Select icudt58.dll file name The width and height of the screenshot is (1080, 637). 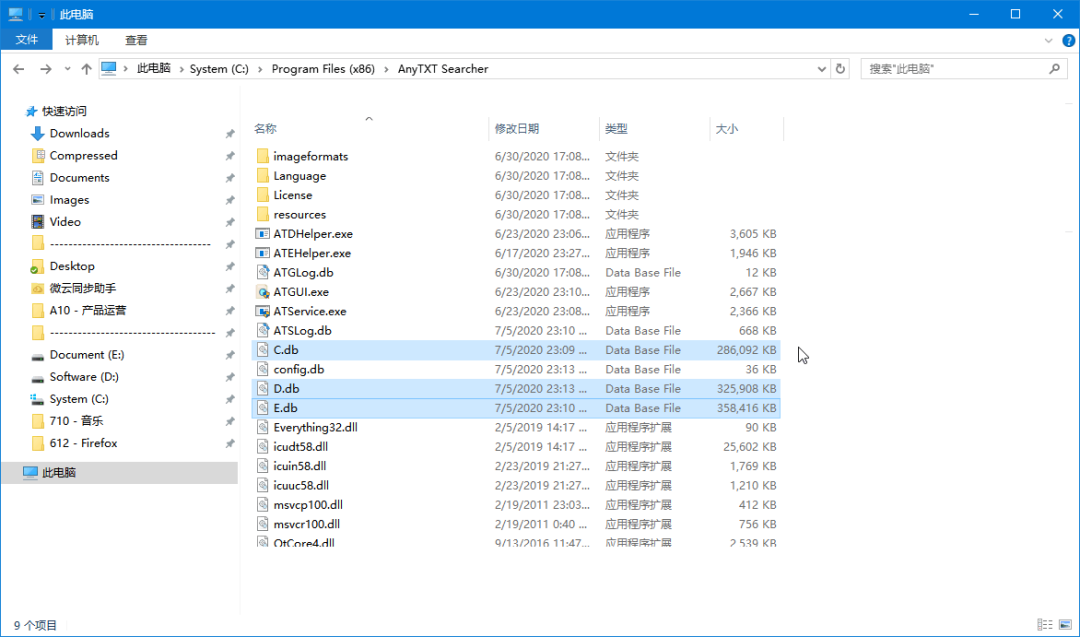[300, 447]
